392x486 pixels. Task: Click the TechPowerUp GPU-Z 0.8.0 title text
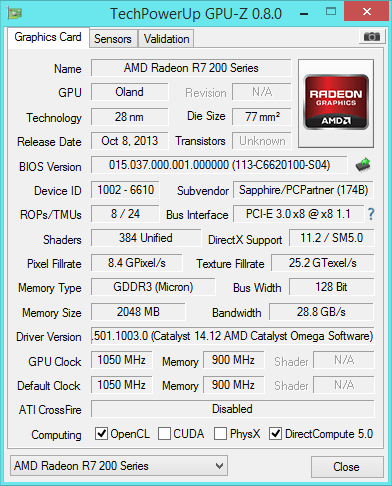click(196, 14)
